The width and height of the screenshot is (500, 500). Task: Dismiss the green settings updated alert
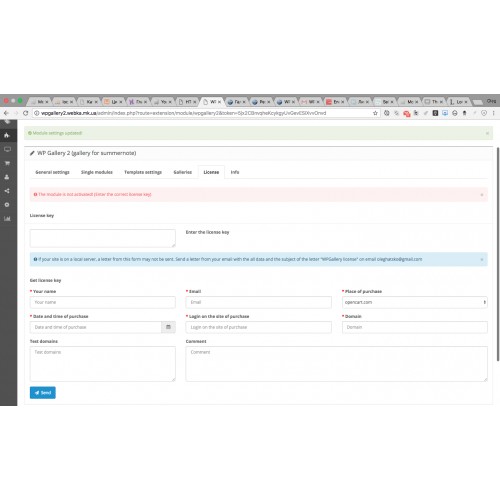(x=487, y=133)
